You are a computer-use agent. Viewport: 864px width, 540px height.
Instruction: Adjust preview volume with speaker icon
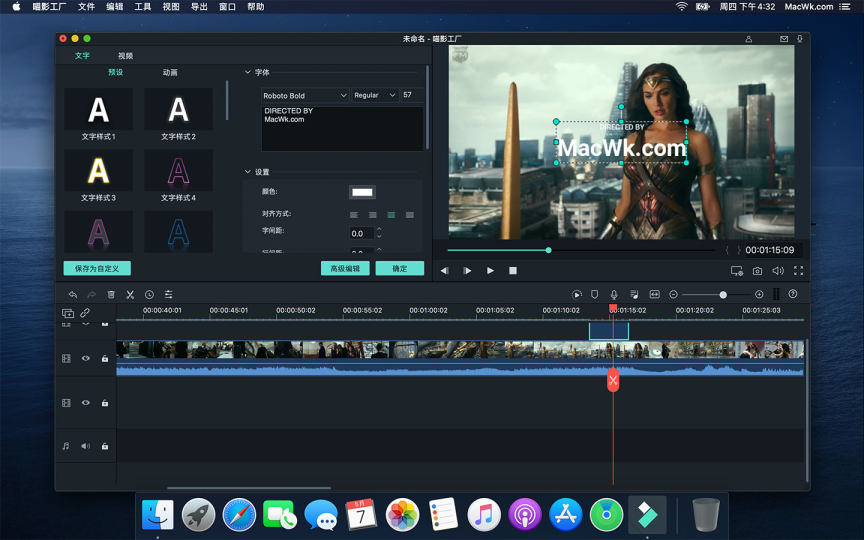coord(777,271)
